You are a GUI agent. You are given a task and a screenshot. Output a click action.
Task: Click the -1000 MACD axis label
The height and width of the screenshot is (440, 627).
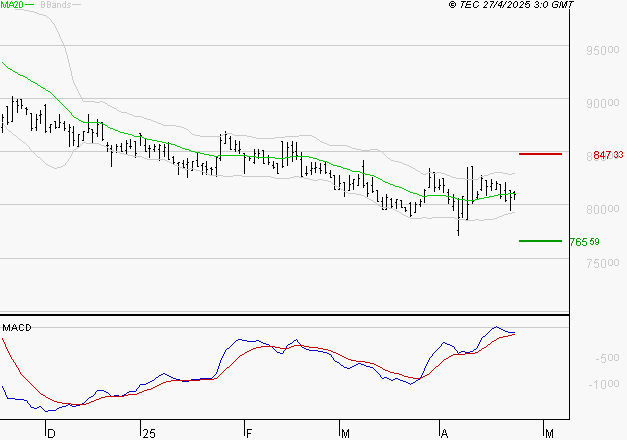click(x=604, y=385)
